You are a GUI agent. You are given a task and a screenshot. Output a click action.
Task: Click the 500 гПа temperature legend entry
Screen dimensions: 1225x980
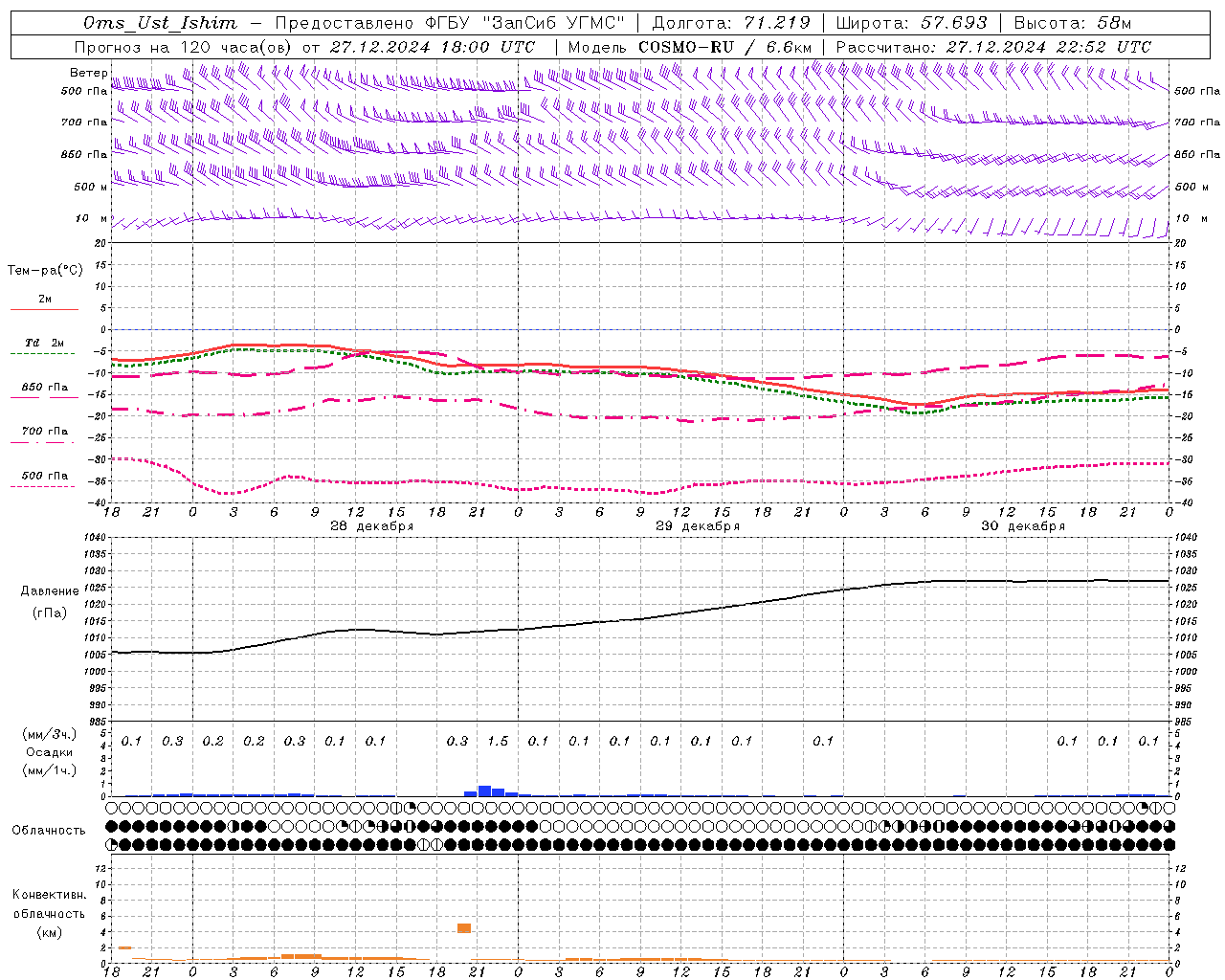pos(45,476)
